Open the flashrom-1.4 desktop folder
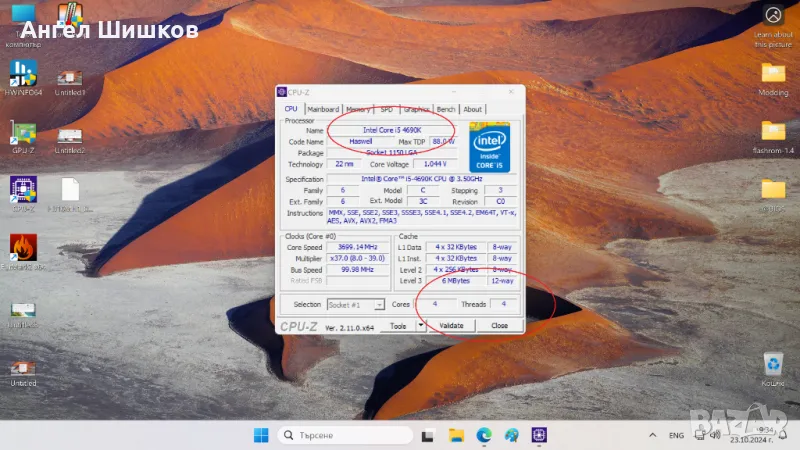 pos(773,133)
